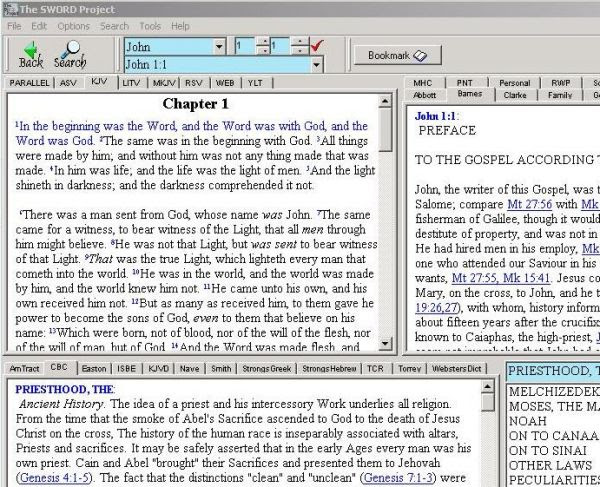Select ON TO SINAI in key list
This screenshot has height=487, width=600.
[x=548, y=451]
